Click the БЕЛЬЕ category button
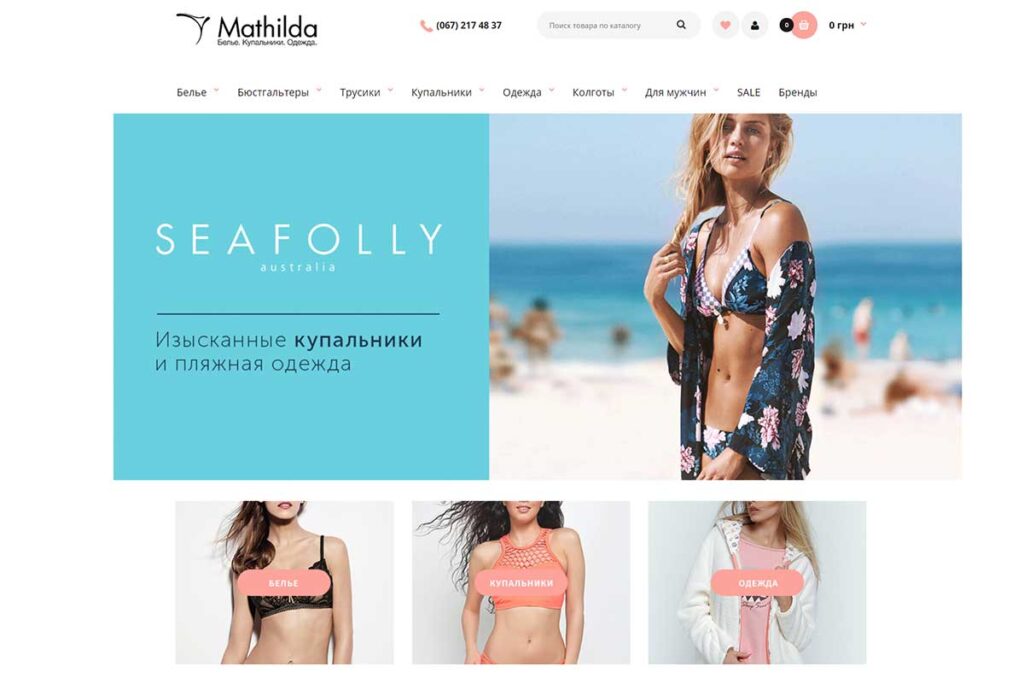This screenshot has height=683, width=1024. coord(283,582)
